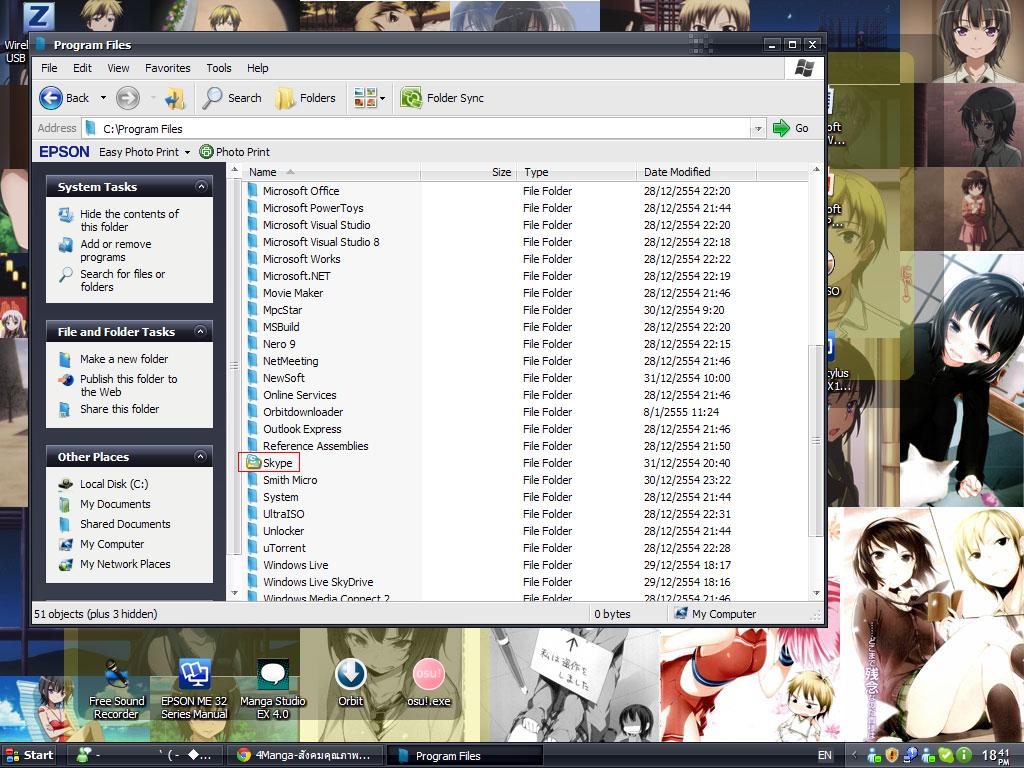Select the Microsoft Visual Studio 8 folder
Viewport: 1024px width, 768px height.
pos(321,242)
